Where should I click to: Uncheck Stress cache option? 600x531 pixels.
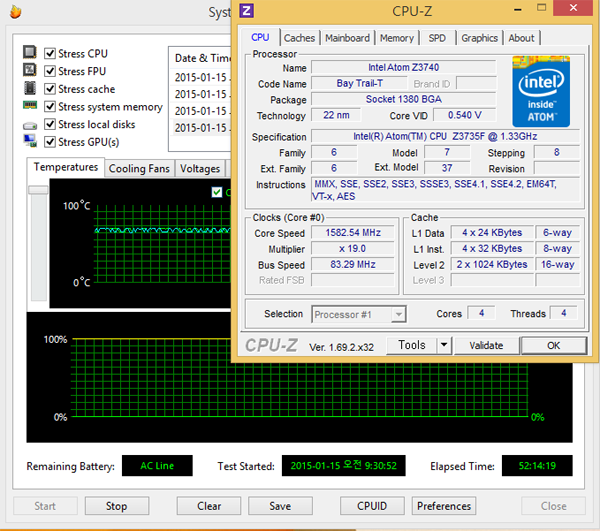(x=50, y=89)
